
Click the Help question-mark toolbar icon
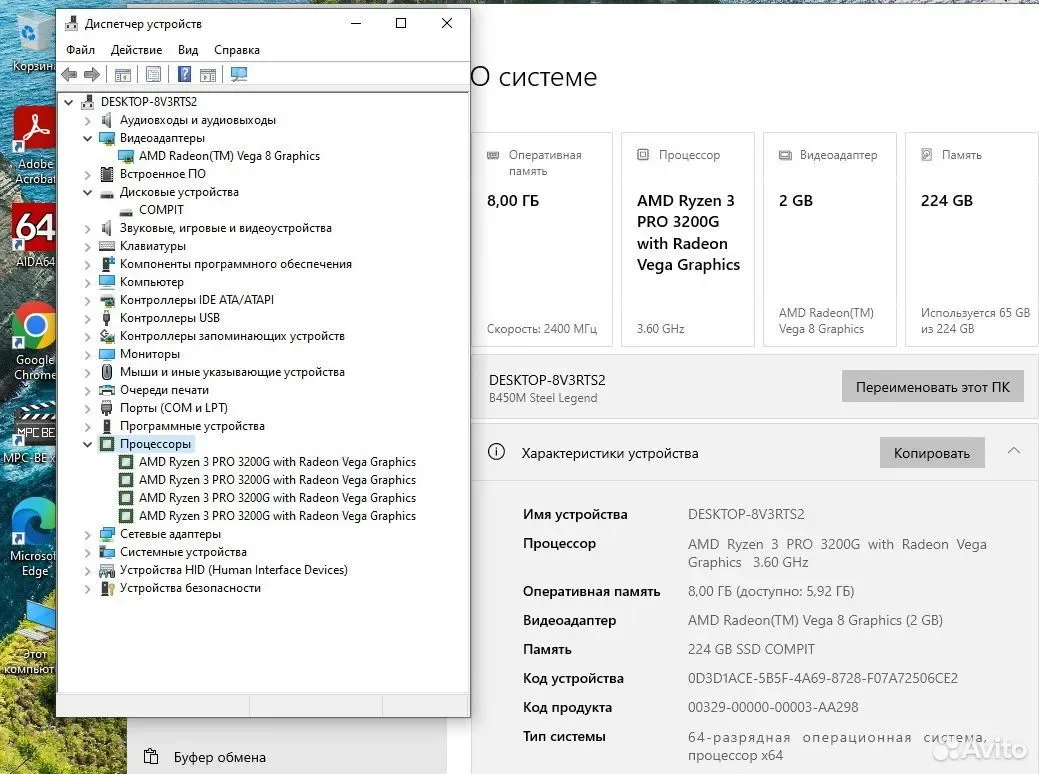184,75
